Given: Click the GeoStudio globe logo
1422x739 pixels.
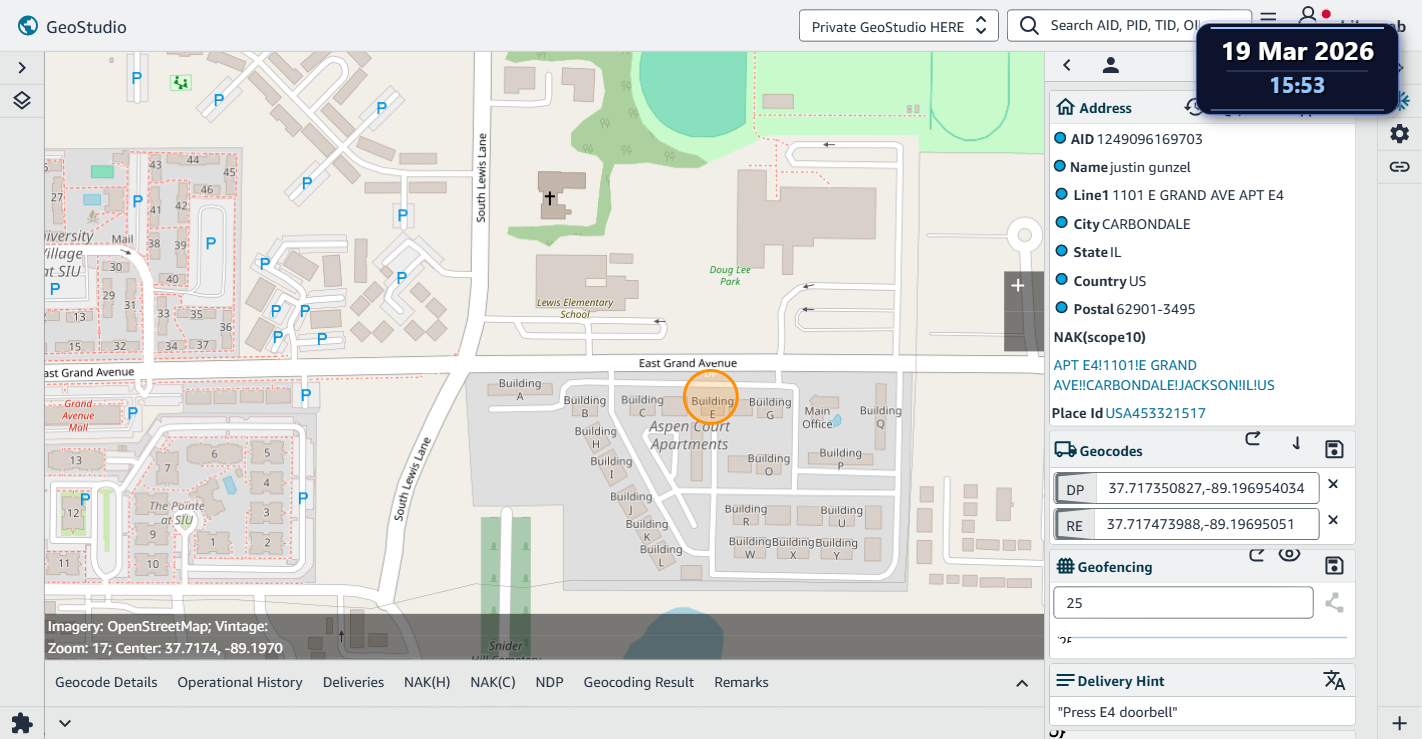Looking at the screenshot, I should (28, 26).
